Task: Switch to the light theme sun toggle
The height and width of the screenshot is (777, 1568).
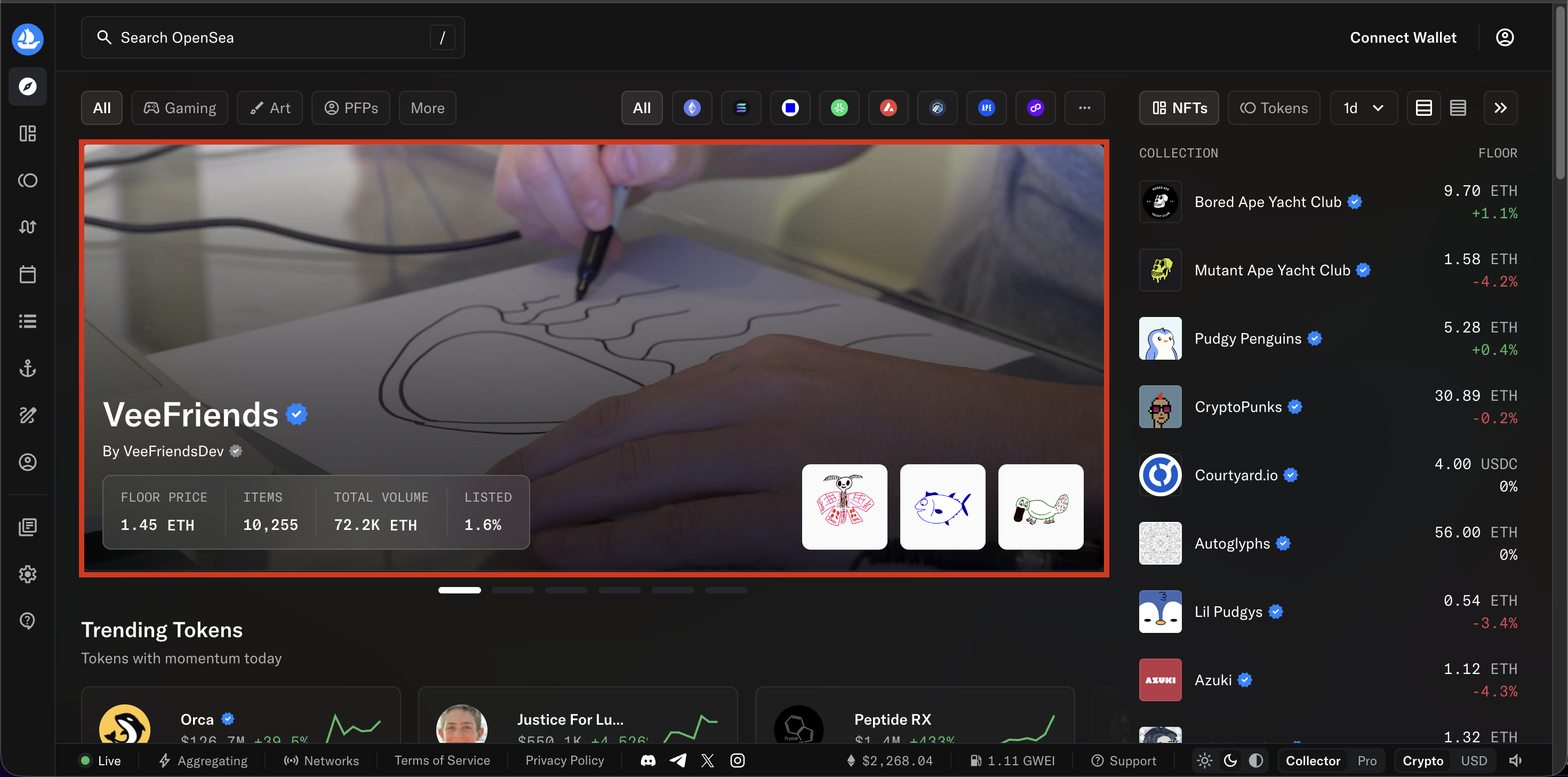Action: 1205,760
